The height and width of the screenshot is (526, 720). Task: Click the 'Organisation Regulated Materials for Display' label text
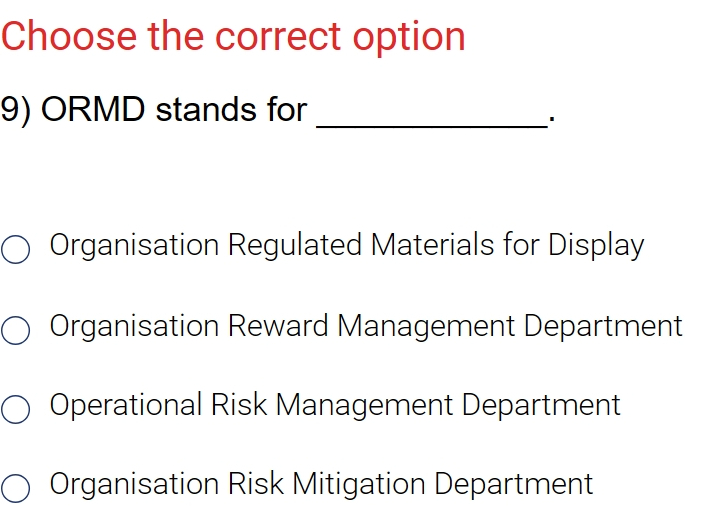point(347,245)
